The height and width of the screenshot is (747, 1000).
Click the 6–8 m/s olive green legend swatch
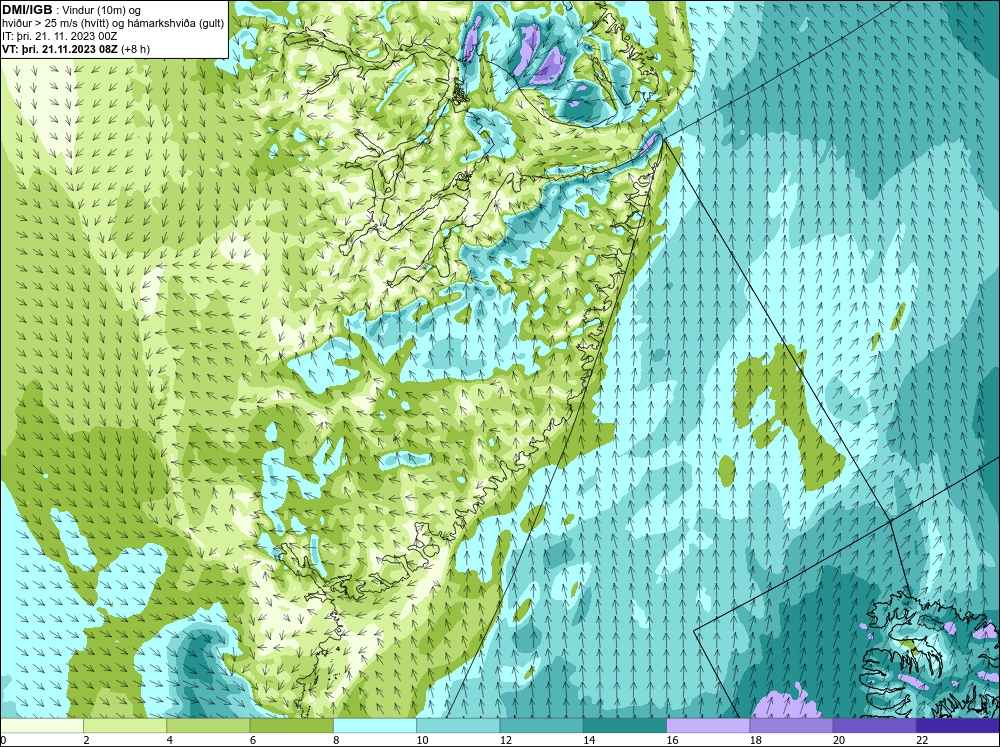click(291, 726)
